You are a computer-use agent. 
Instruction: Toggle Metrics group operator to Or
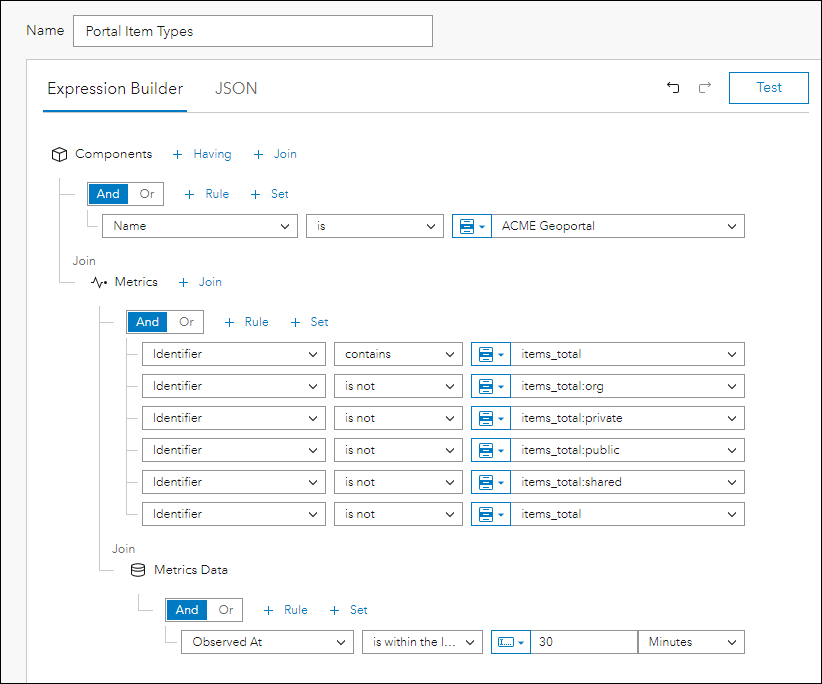[186, 322]
